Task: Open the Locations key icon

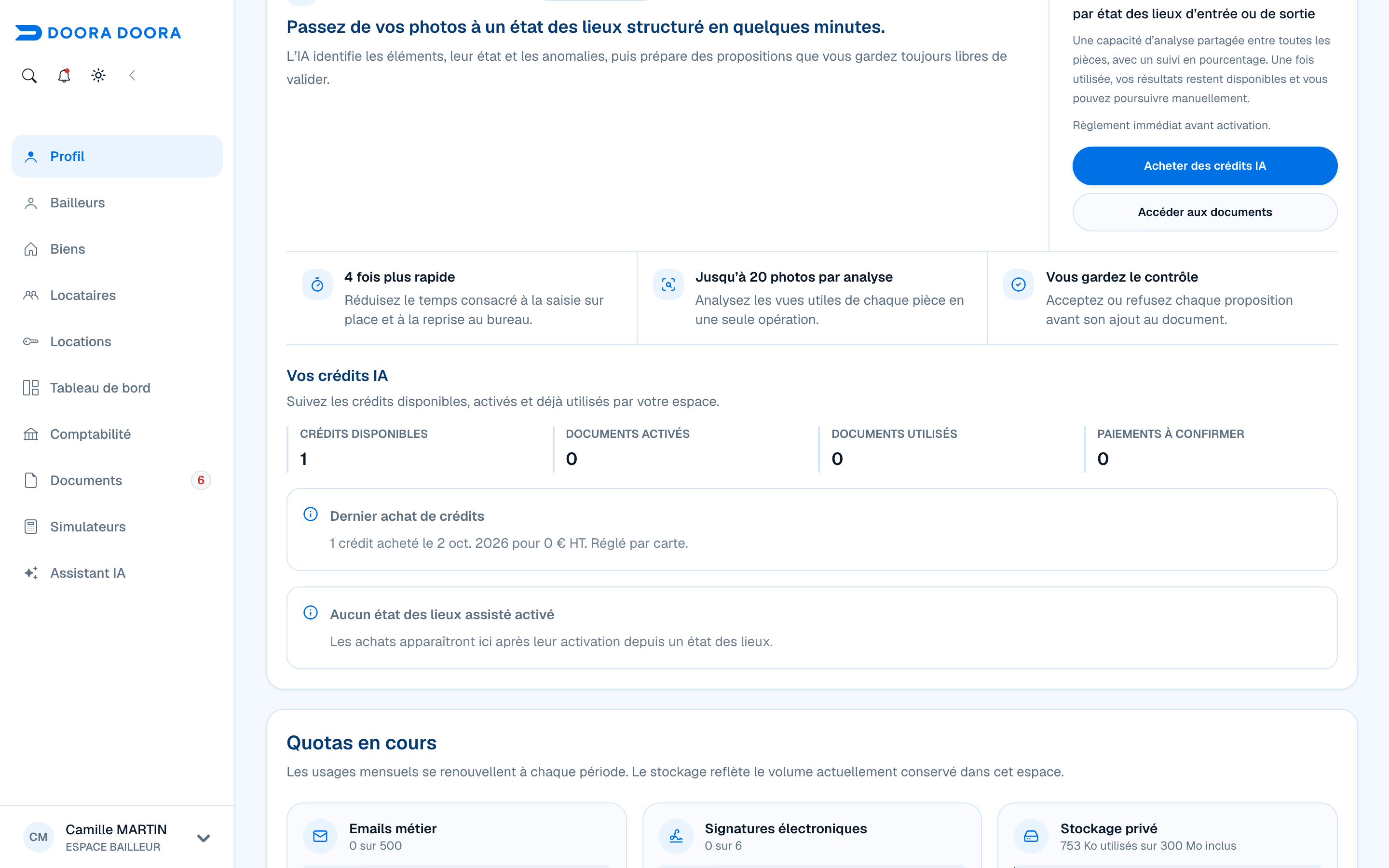Action: click(31, 341)
